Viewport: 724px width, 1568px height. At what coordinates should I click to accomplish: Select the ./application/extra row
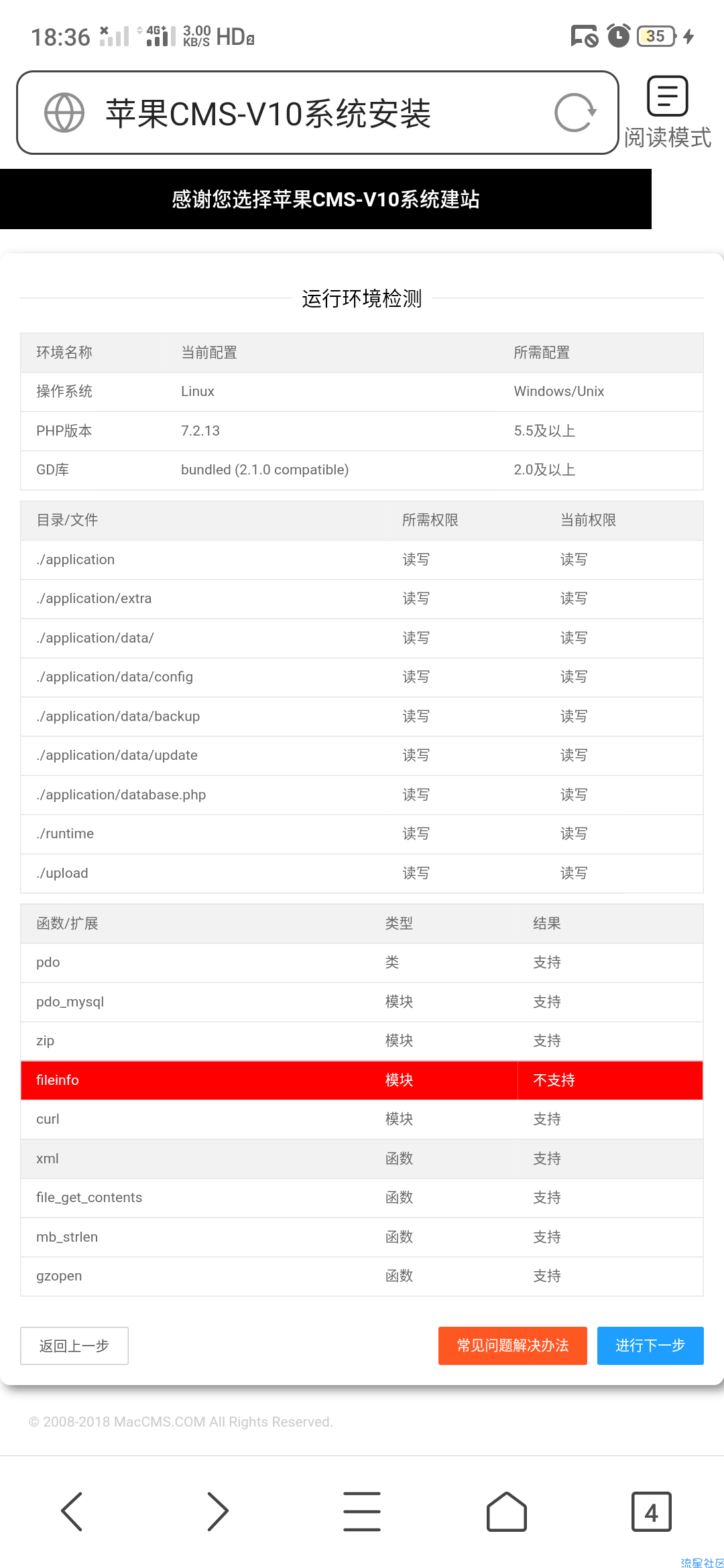coord(362,598)
